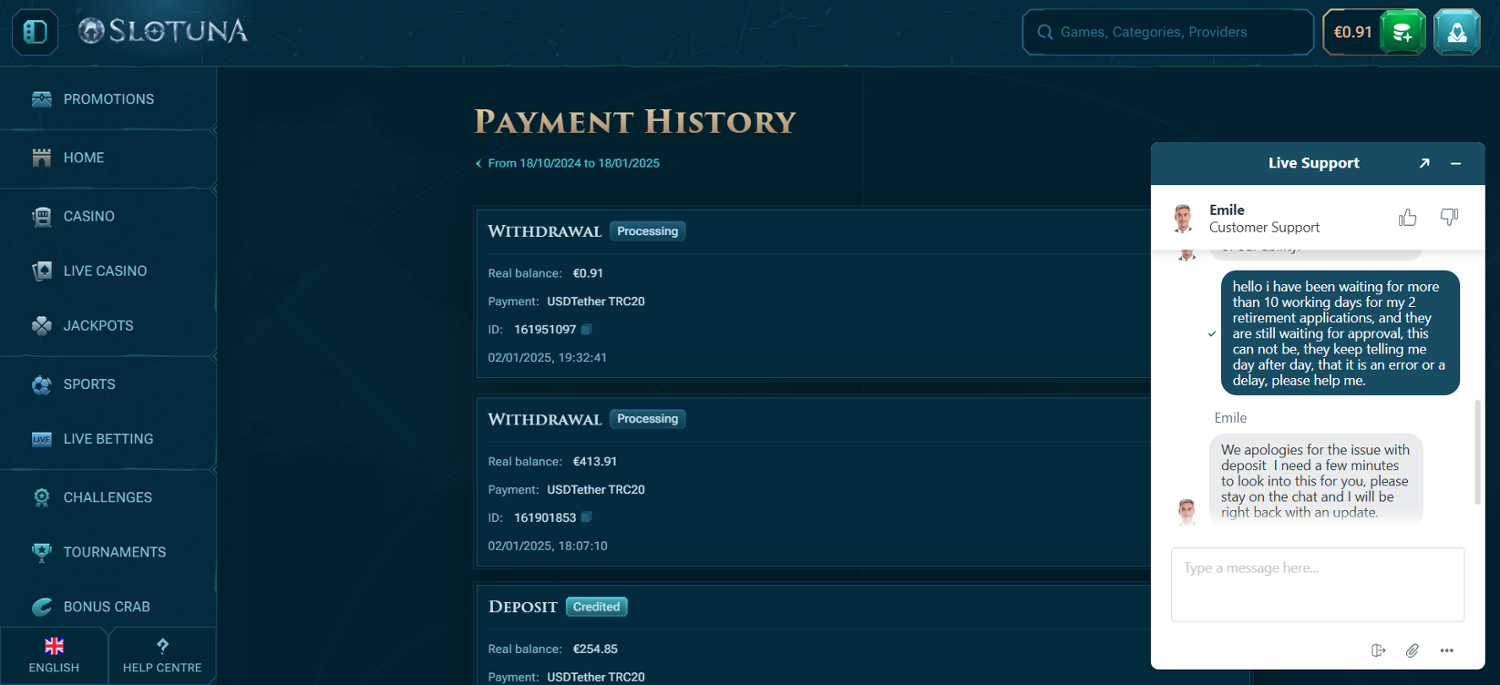This screenshot has width=1500, height=685.
Task: Rate the chat with thumbs up
Action: pos(1407,217)
